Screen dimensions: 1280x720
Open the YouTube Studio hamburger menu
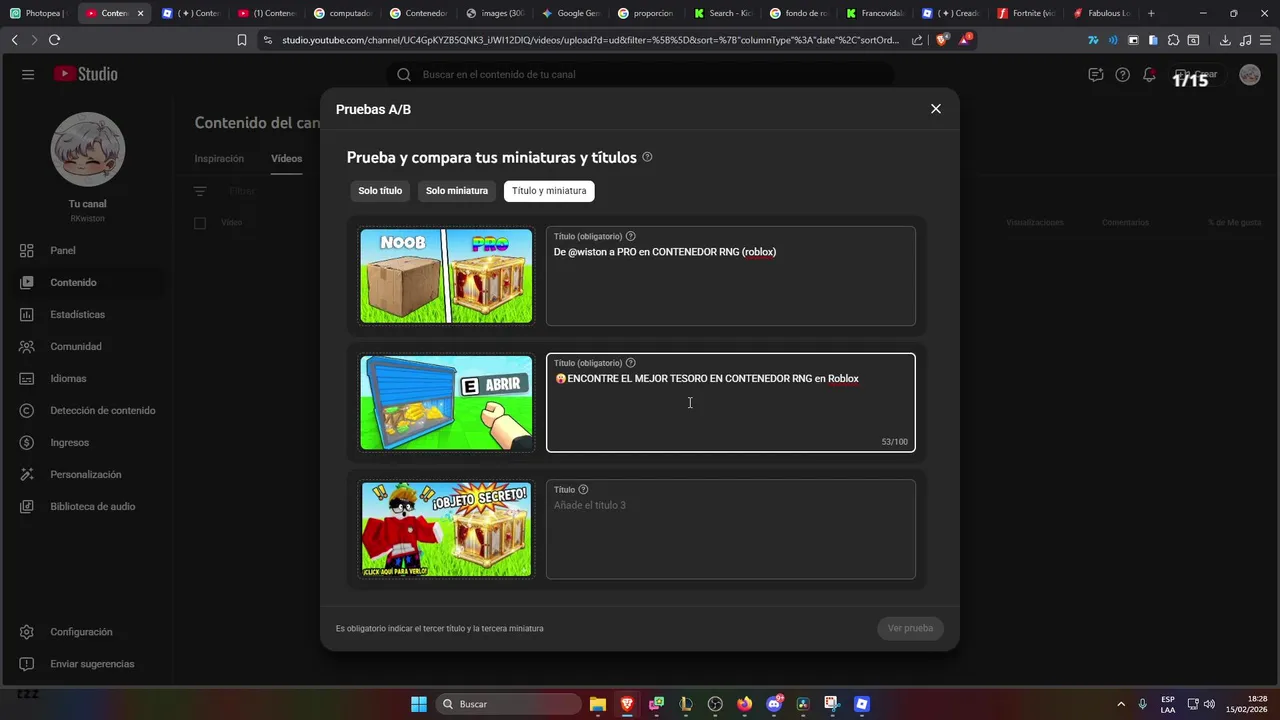[28, 74]
